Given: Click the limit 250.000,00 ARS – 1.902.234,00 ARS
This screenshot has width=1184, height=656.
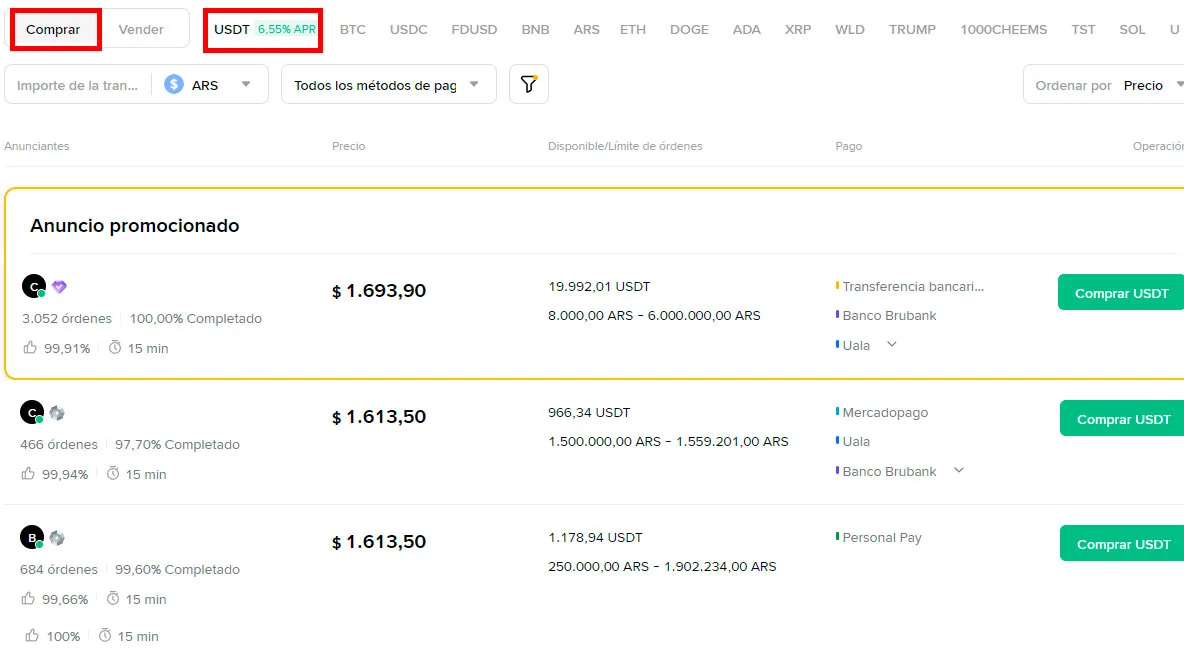Looking at the screenshot, I should [x=662, y=566].
